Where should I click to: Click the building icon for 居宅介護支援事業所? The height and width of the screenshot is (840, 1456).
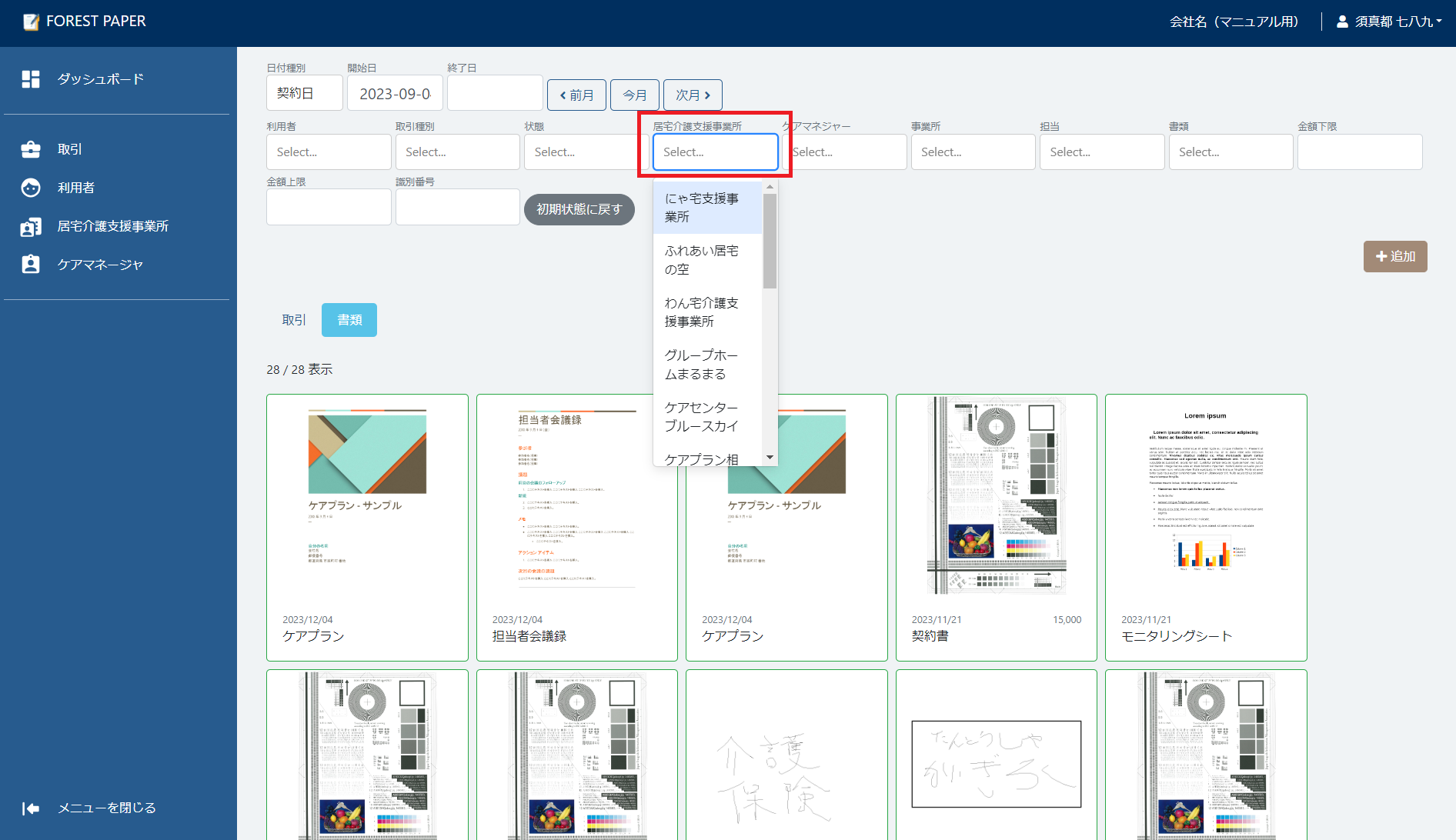pyautogui.click(x=31, y=226)
